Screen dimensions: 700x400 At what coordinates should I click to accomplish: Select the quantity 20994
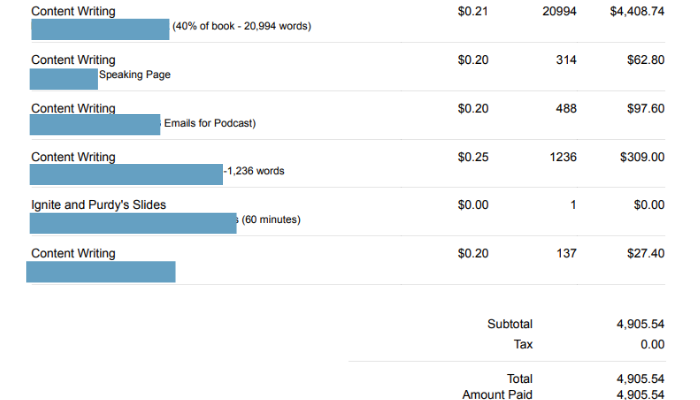[x=559, y=12]
